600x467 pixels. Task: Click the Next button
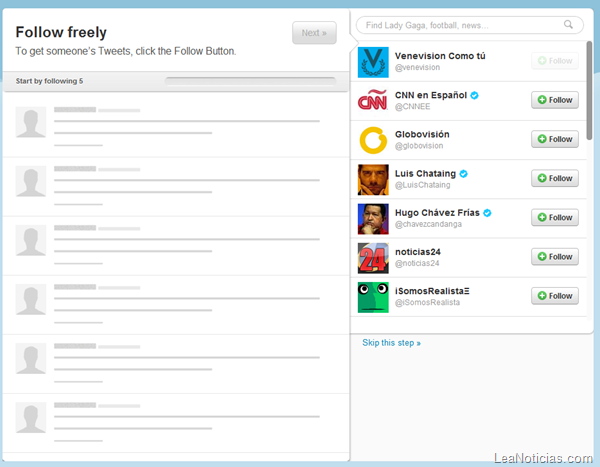(314, 33)
